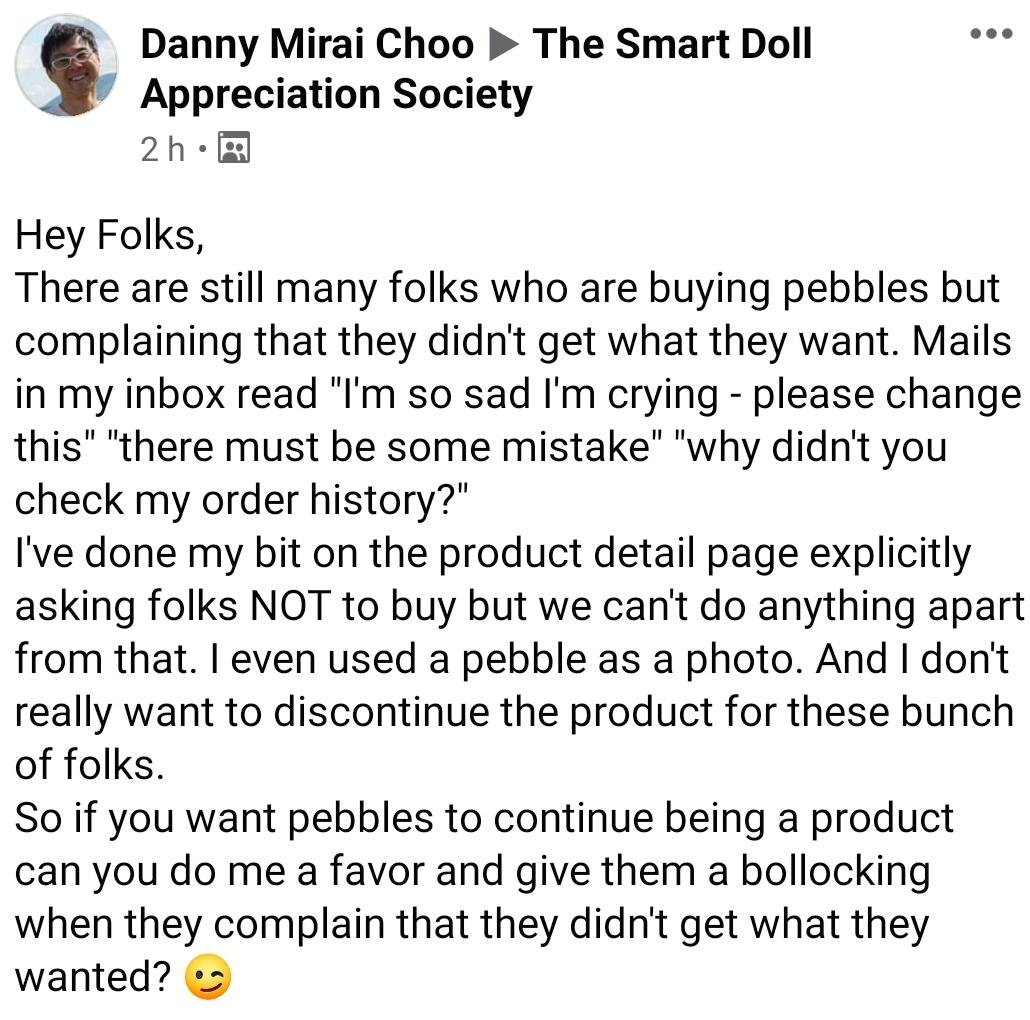Click the arrow between author and group name
This screenshot has height=1020, width=1030.
[504, 45]
